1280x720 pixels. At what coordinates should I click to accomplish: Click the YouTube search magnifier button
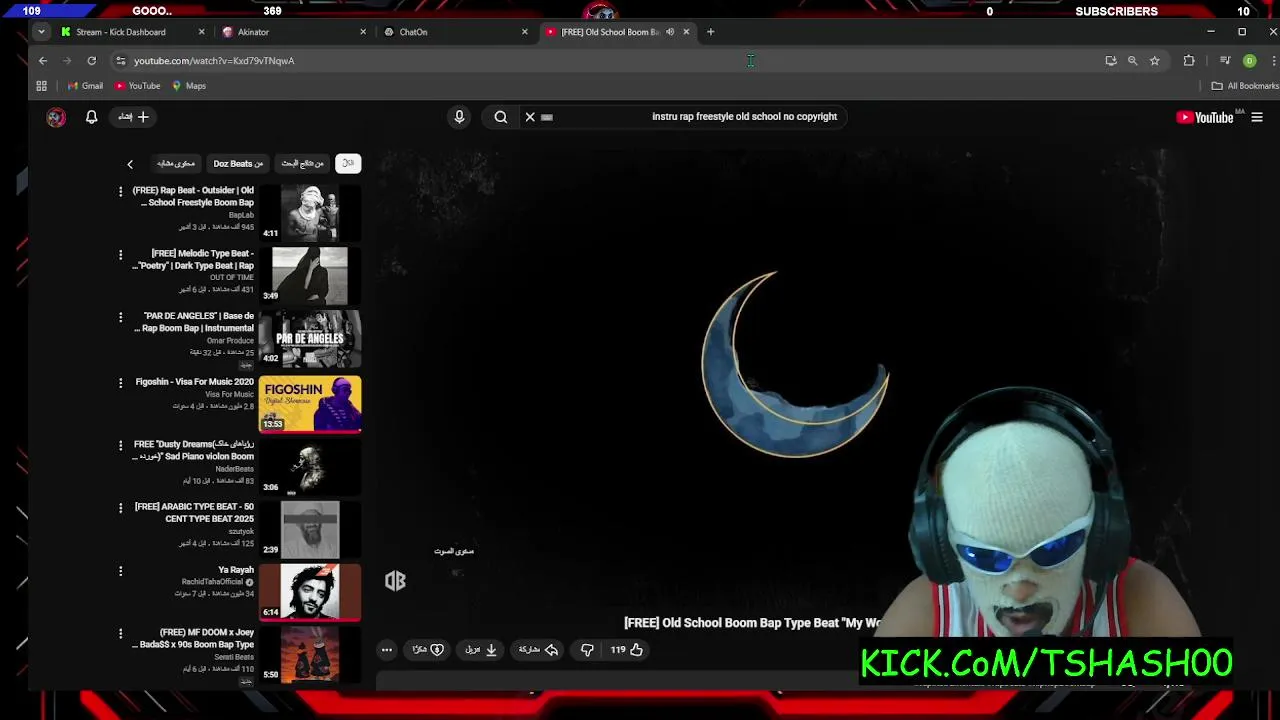point(500,117)
